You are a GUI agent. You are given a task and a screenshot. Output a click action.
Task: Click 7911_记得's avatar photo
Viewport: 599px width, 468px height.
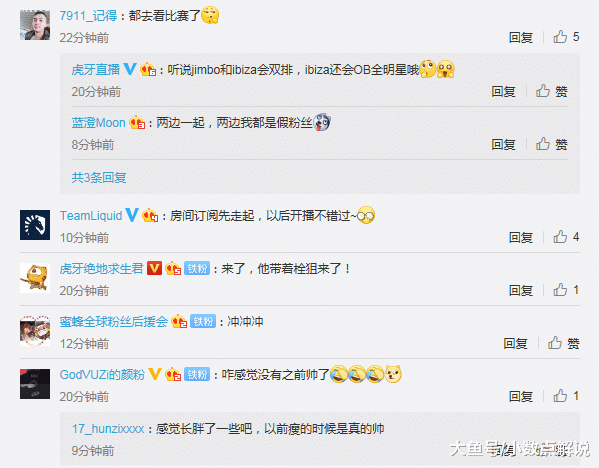pyautogui.click(x=35, y=25)
